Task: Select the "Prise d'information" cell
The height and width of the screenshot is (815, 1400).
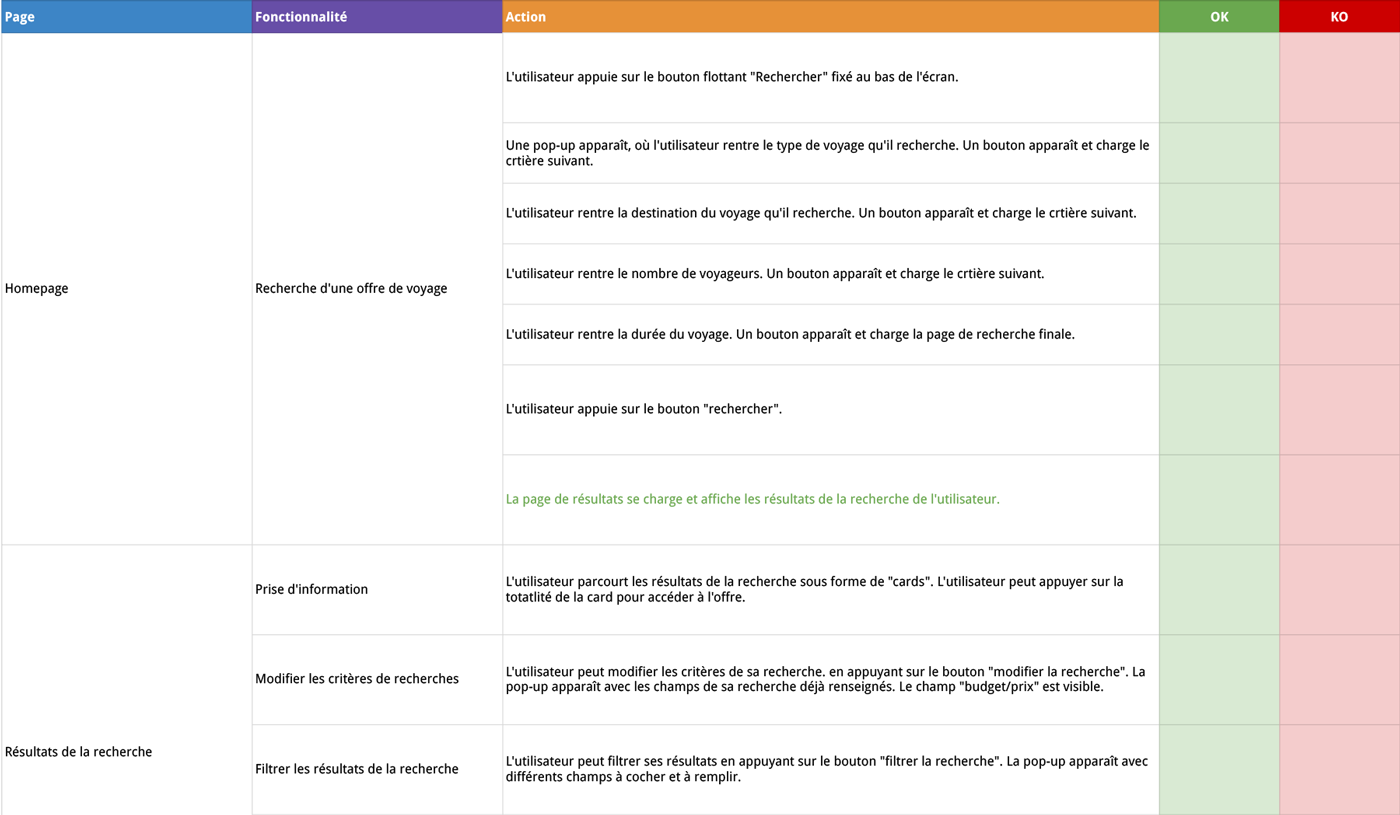Action: (x=377, y=590)
